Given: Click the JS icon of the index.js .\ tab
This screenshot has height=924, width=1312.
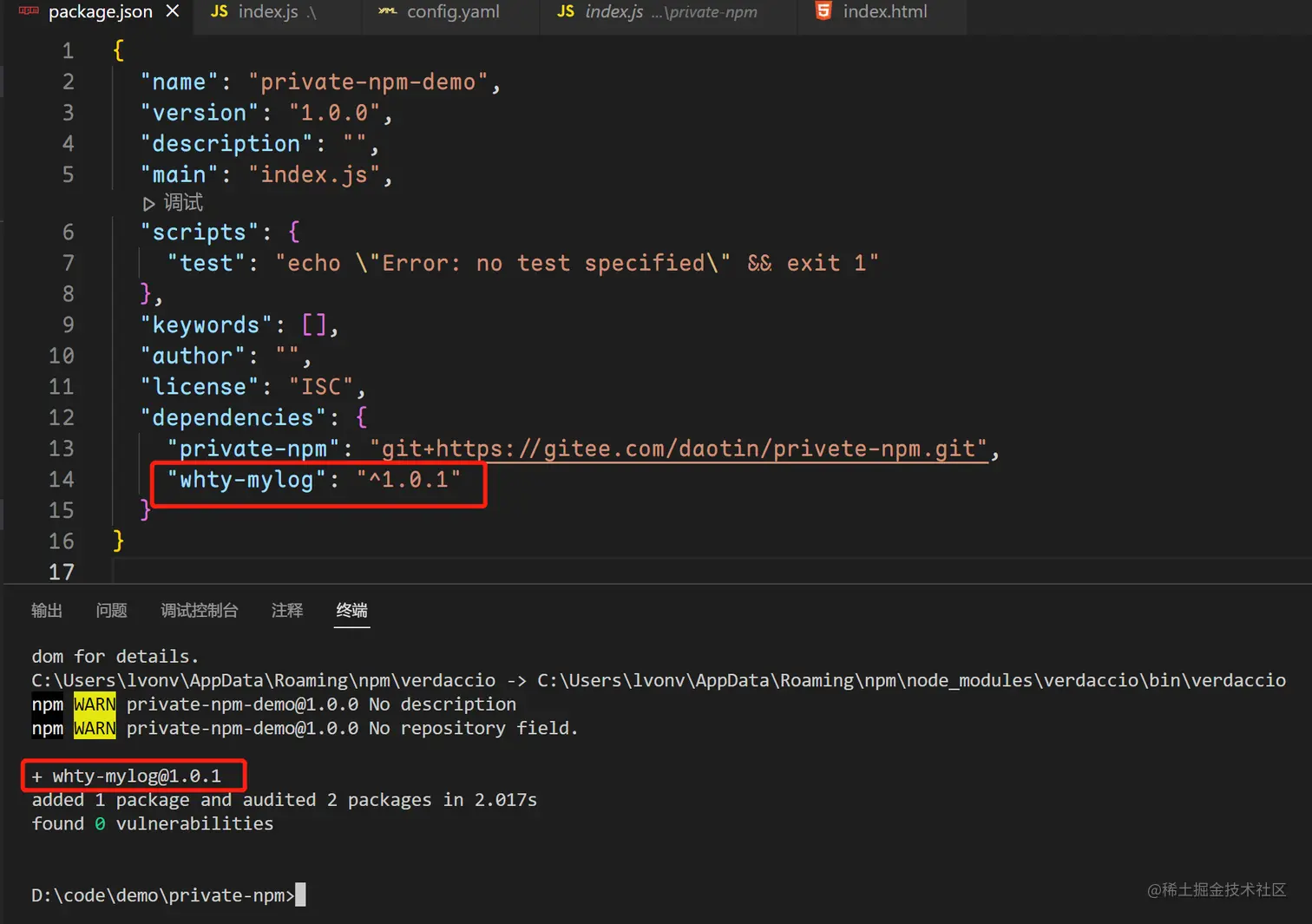Looking at the screenshot, I should click(220, 11).
